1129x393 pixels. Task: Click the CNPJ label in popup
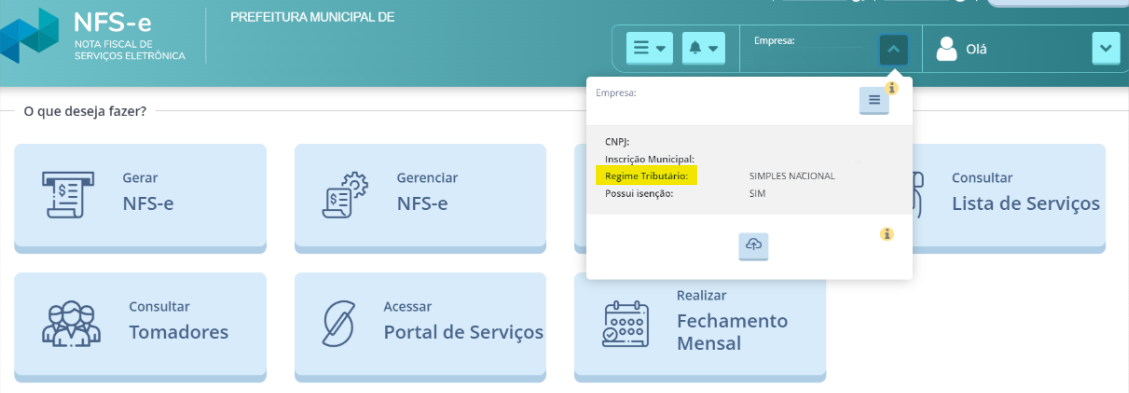pos(617,142)
